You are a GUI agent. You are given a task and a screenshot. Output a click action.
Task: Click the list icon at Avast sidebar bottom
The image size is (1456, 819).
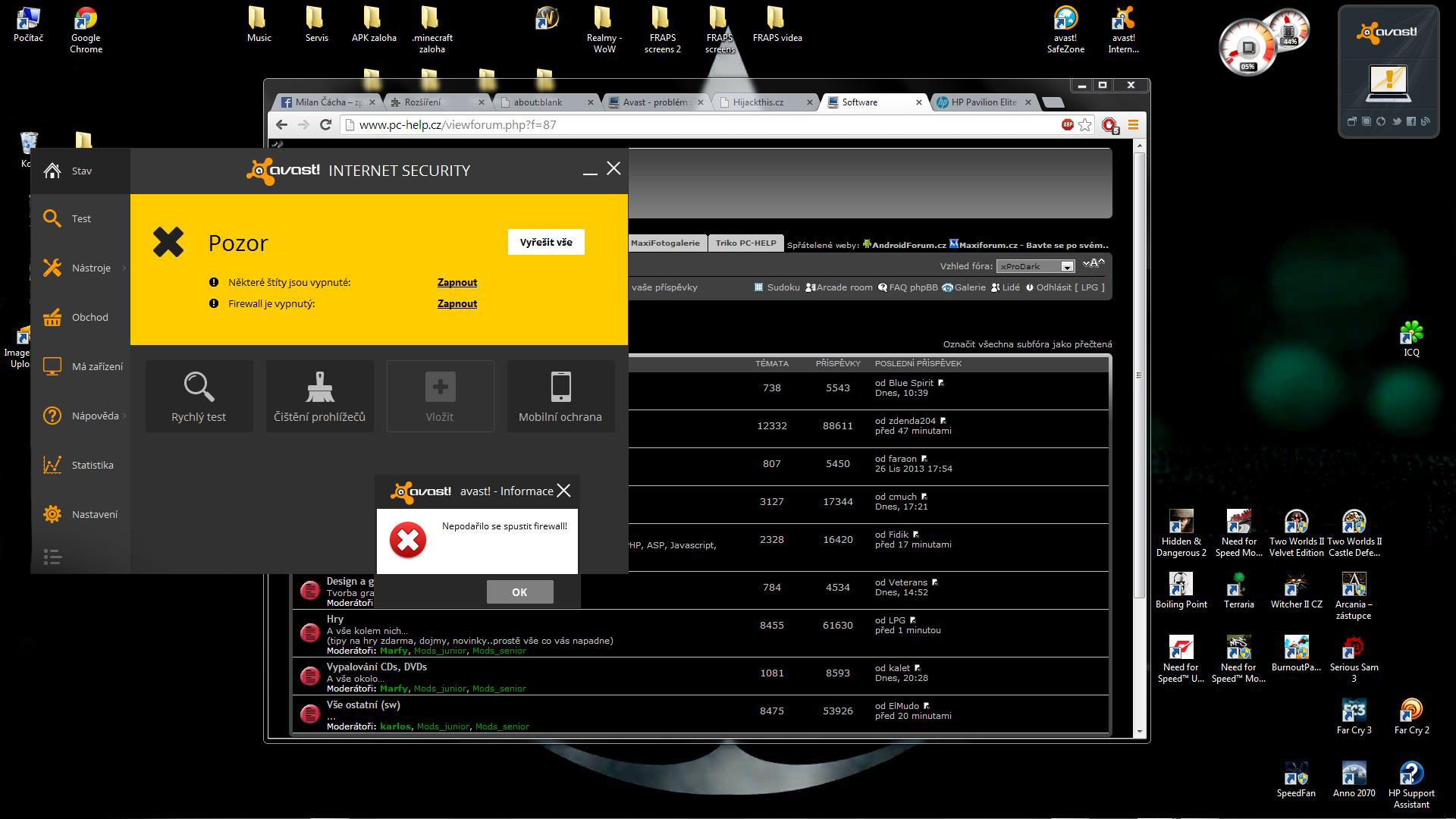[x=52, y=557]
